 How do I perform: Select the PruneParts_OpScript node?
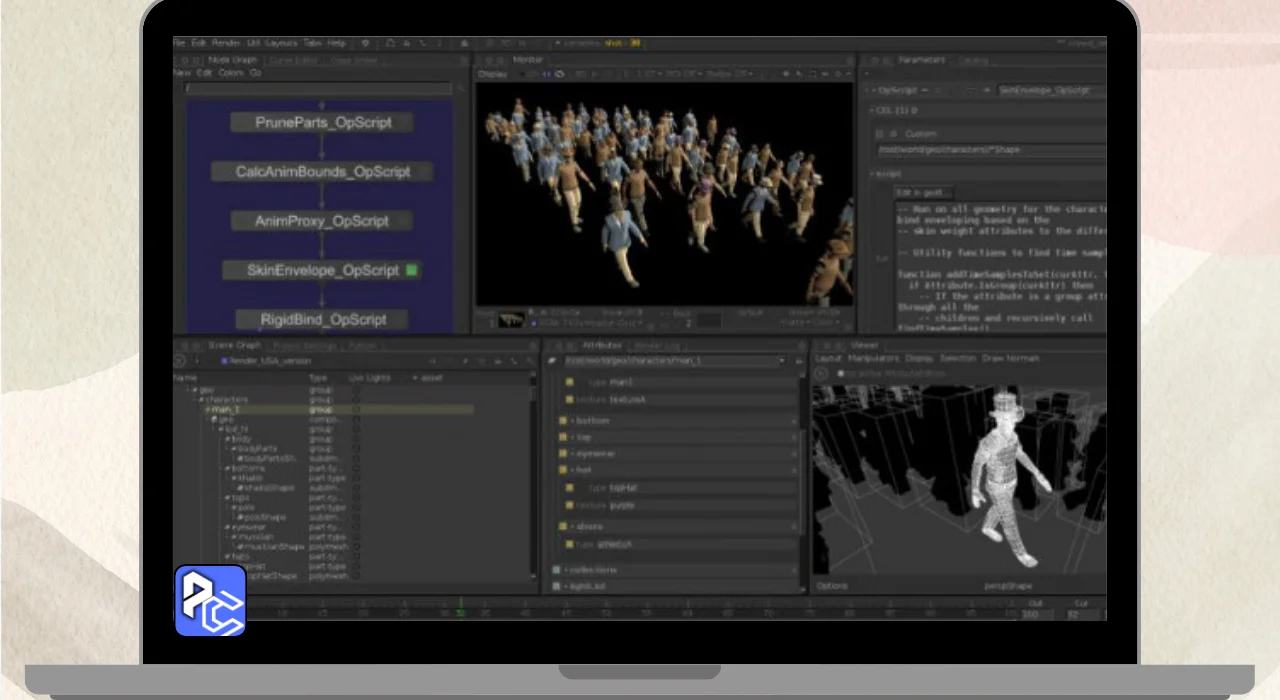coord(322,123)
